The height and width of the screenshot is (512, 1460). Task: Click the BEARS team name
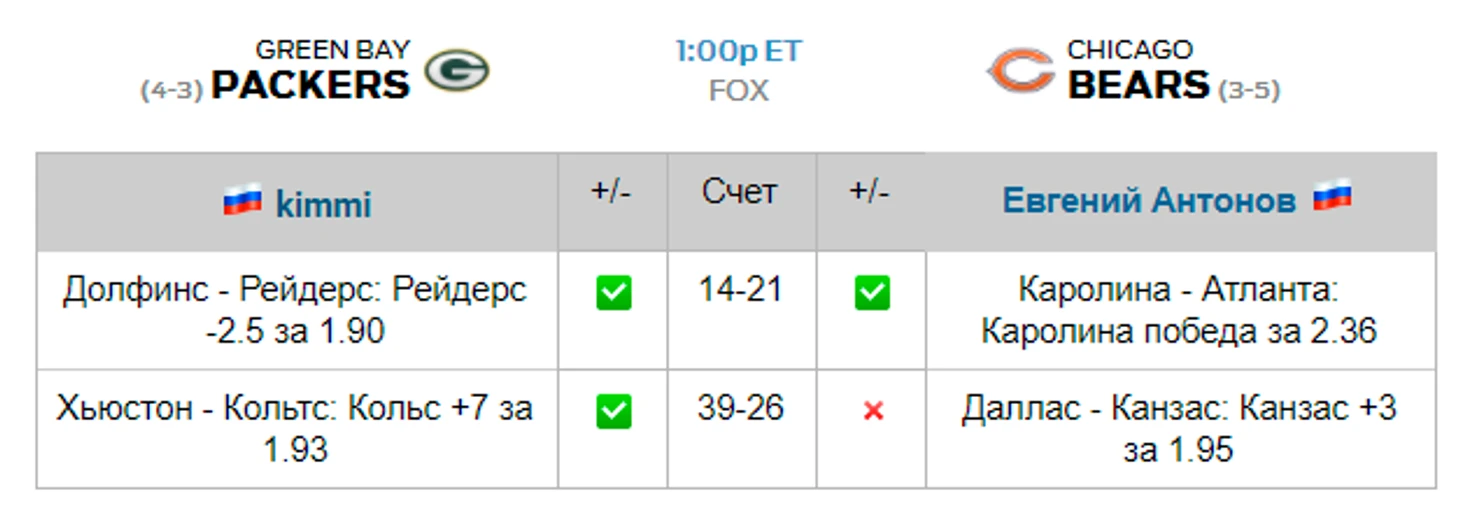tap(1139, 85)
